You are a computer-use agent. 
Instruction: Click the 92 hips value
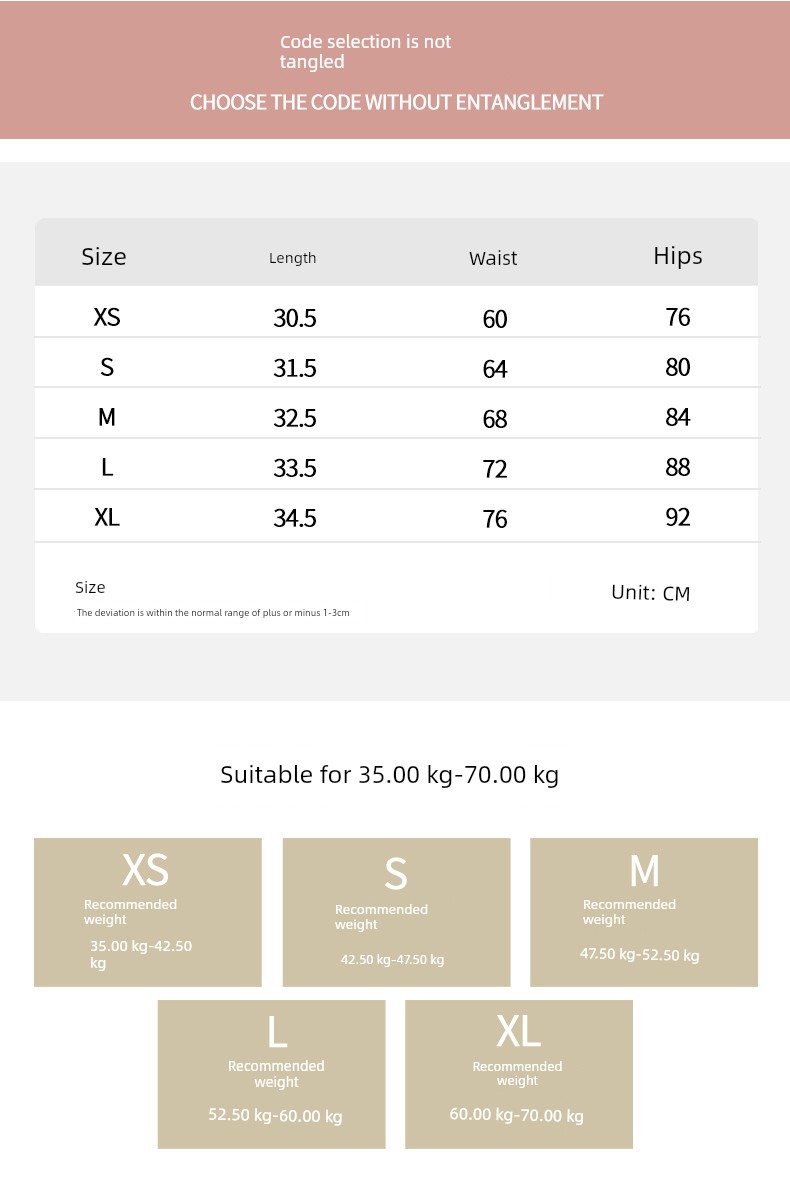(x=678, y=518)
